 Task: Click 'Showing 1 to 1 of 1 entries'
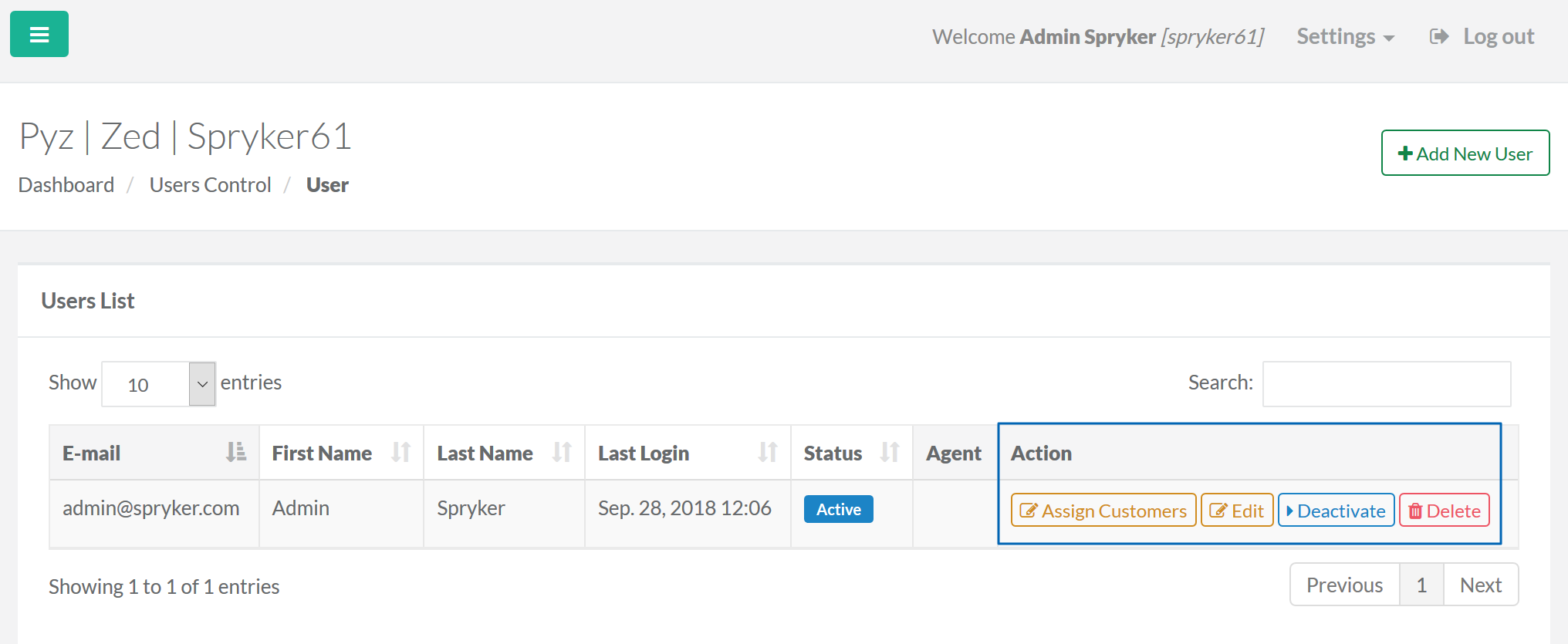click(164, 586)
